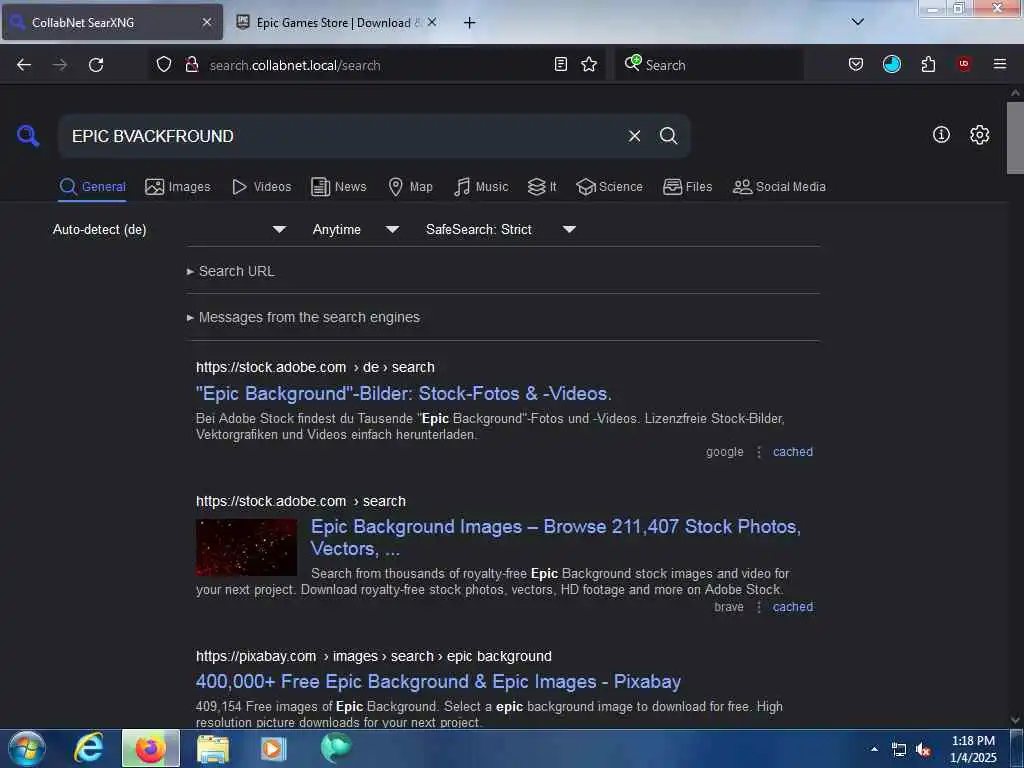Viewport: 1024px width, 768px height.
Task: Open the Windows Start menu
Action: [27, 748]
